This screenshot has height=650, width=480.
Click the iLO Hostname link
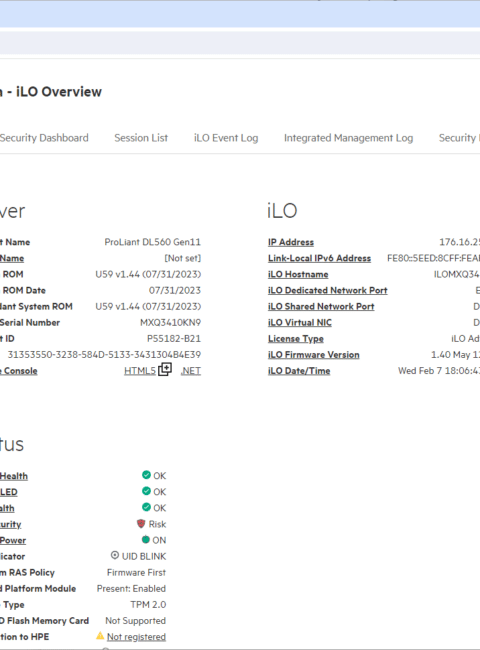tap(298, 274)
